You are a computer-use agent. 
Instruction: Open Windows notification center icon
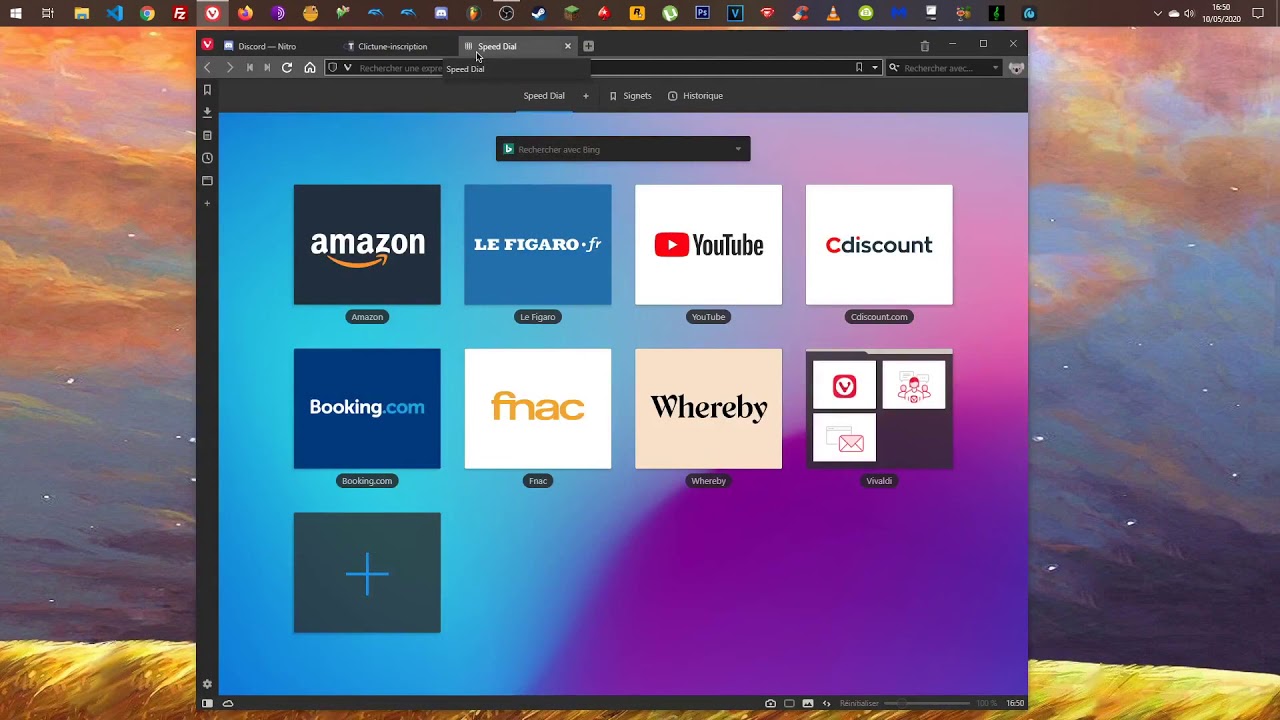pos(1258,14)
